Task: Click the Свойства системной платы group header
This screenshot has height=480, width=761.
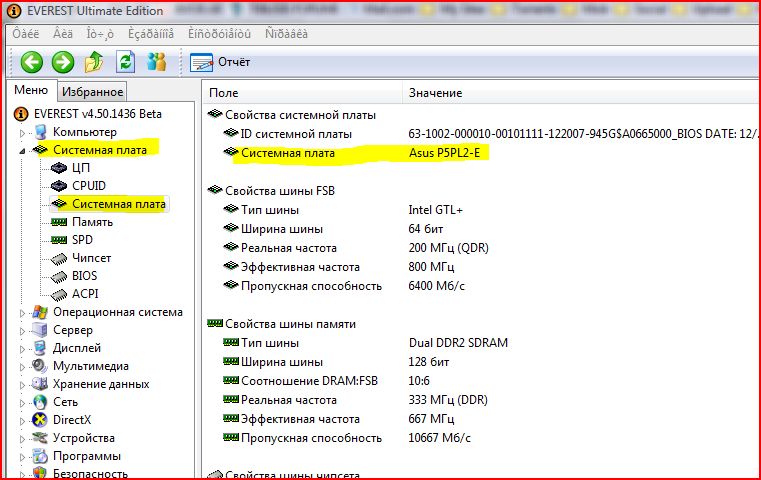Action: [x=300, y=115]
